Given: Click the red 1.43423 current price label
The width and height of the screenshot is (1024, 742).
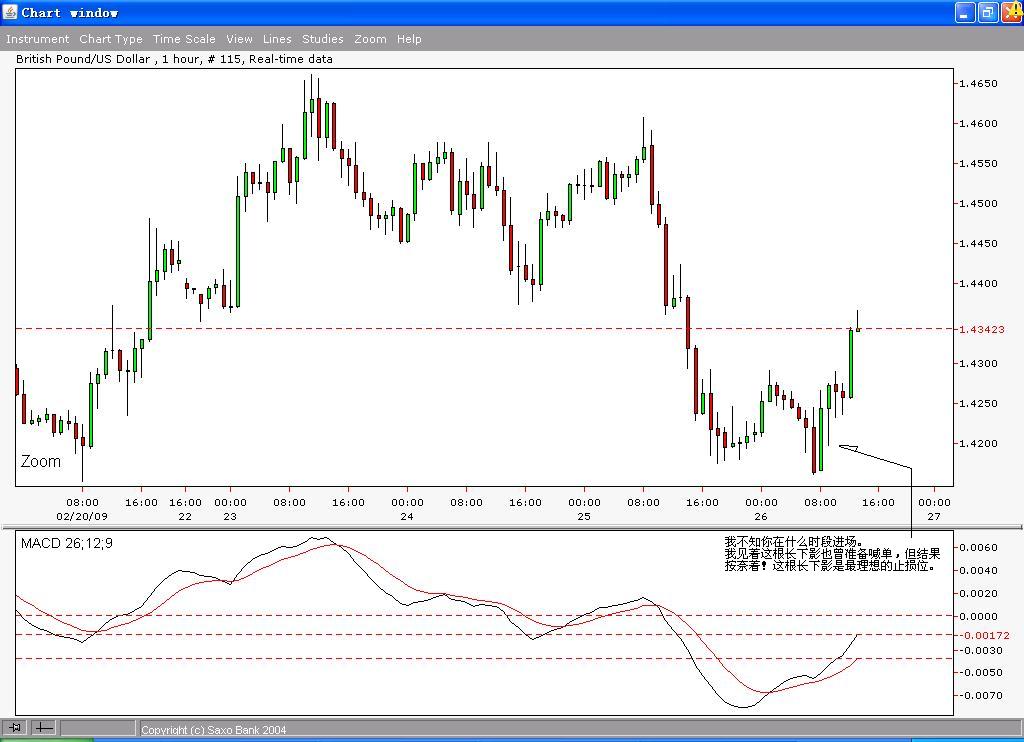Looking at the screenshot, I should point(982,329).
